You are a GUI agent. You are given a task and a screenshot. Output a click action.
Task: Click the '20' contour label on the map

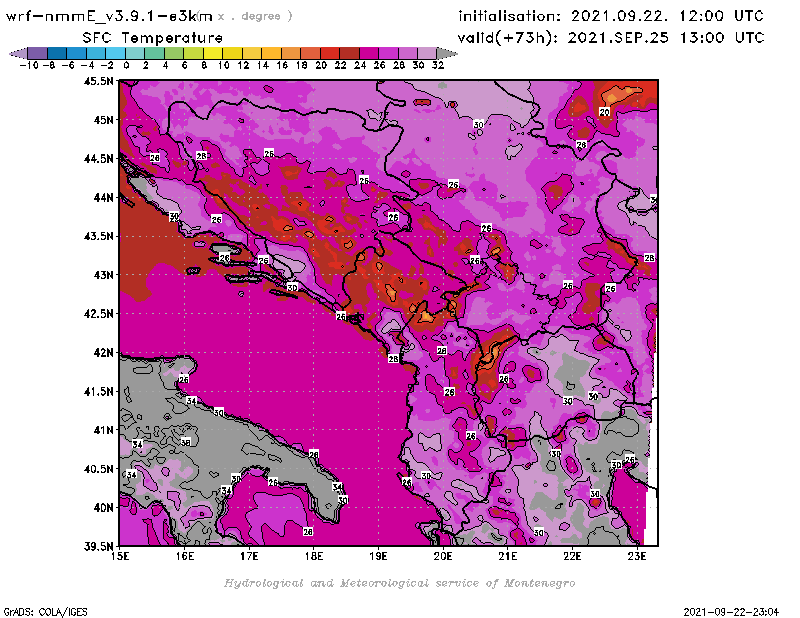pyautogui.click(x=604, y=112)
